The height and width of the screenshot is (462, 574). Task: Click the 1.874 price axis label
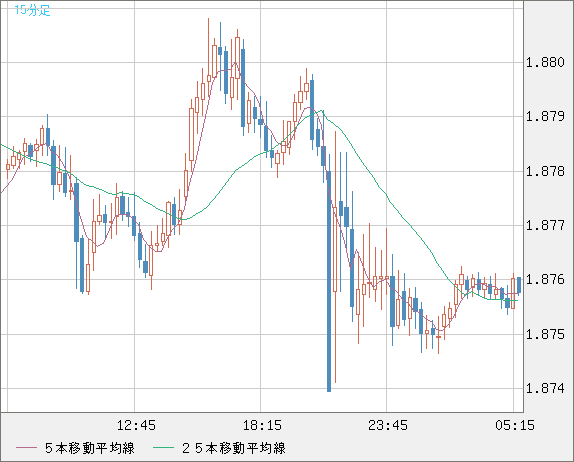click(x=545, y=388)
